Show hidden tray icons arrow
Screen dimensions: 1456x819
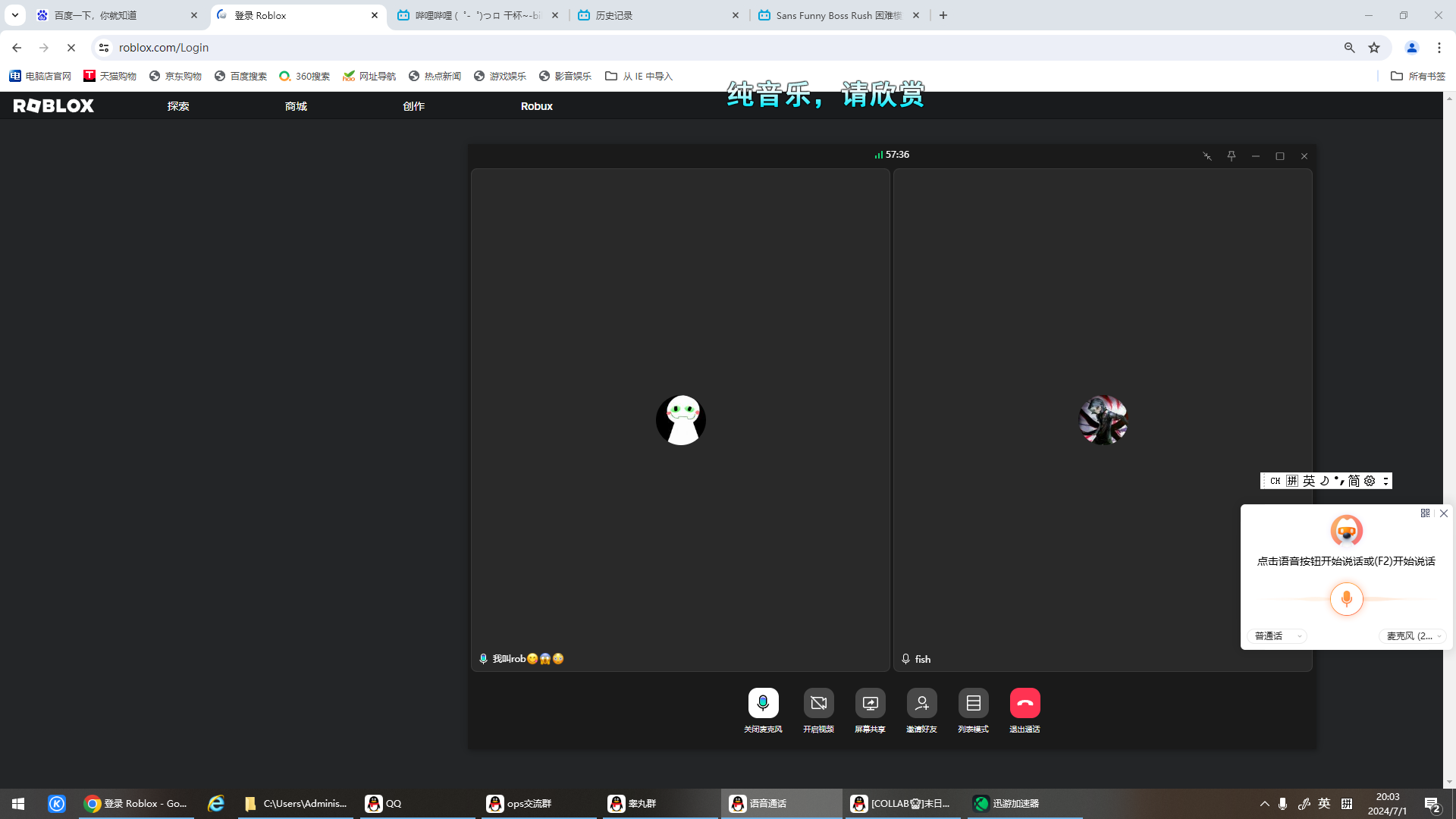(x=1264, y=804)
